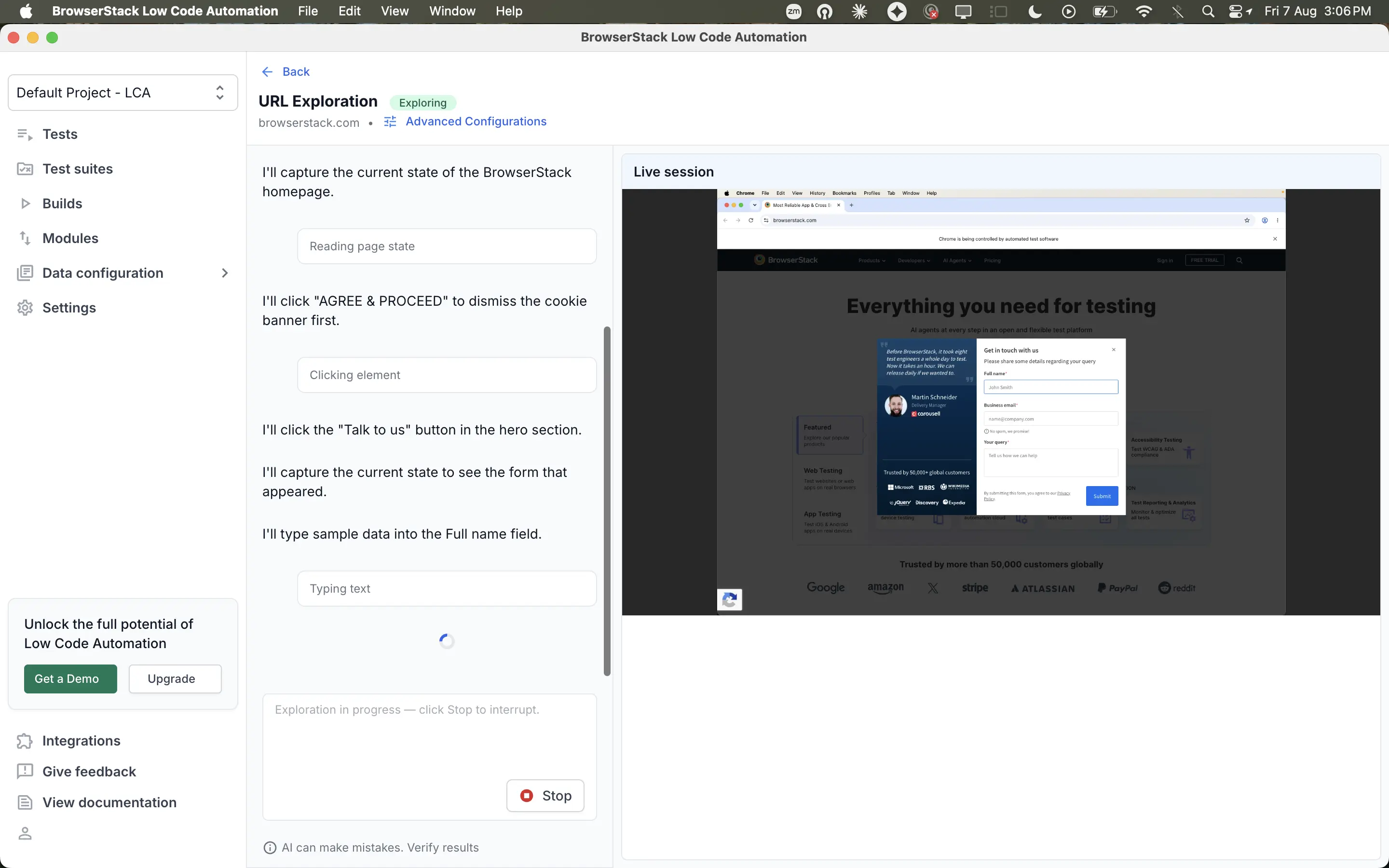This screenshot has height=868, width=1389.
Task: Expand Data configuration submenu chevron
Action: coord(225,272)
